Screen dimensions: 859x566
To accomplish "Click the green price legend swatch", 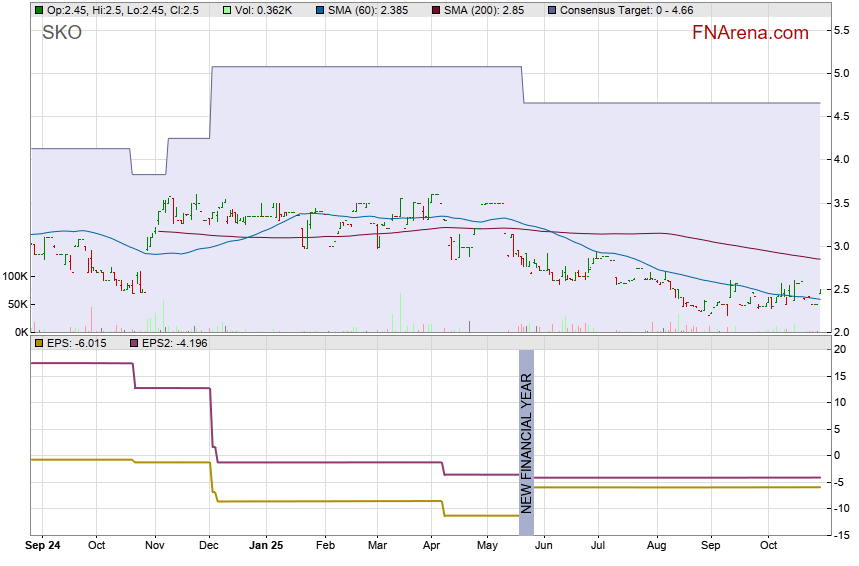I will click(38, 10).
